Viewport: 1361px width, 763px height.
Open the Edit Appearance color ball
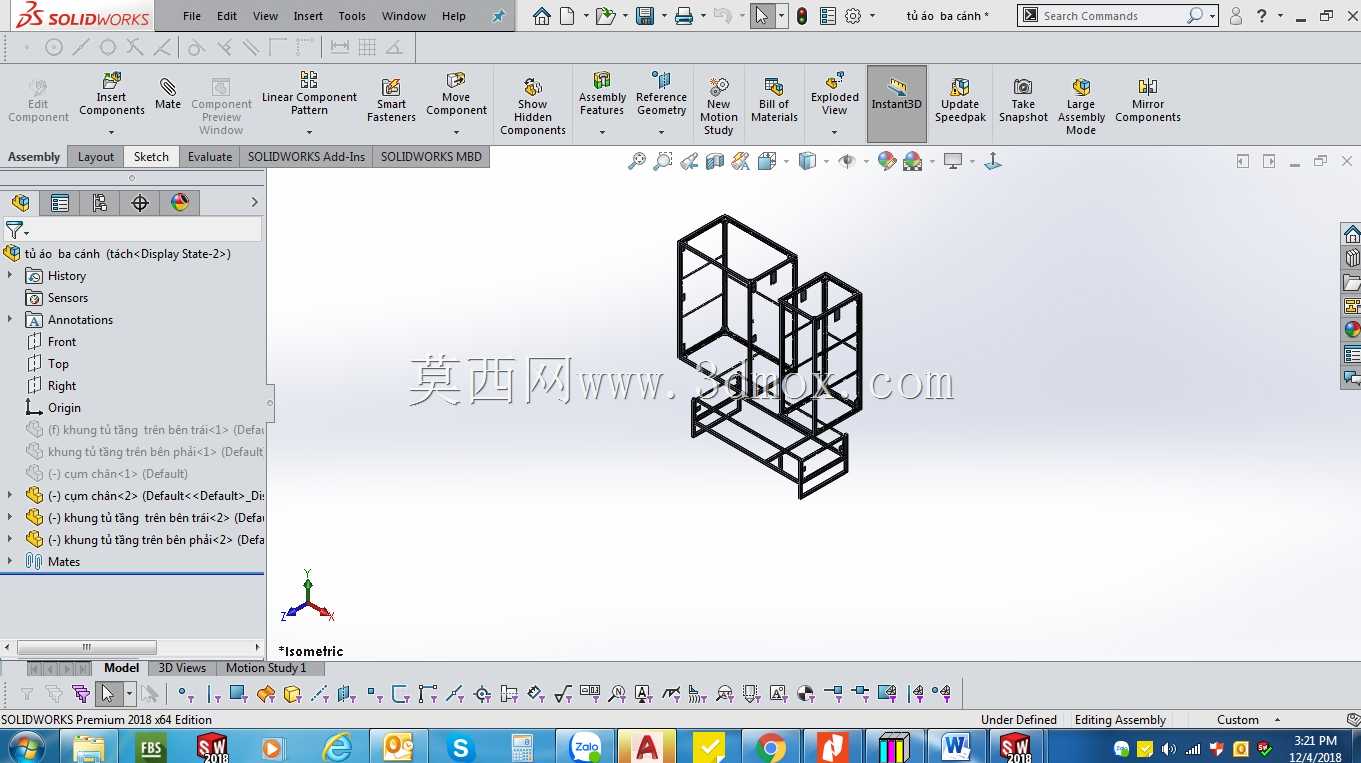coord(886,161)
